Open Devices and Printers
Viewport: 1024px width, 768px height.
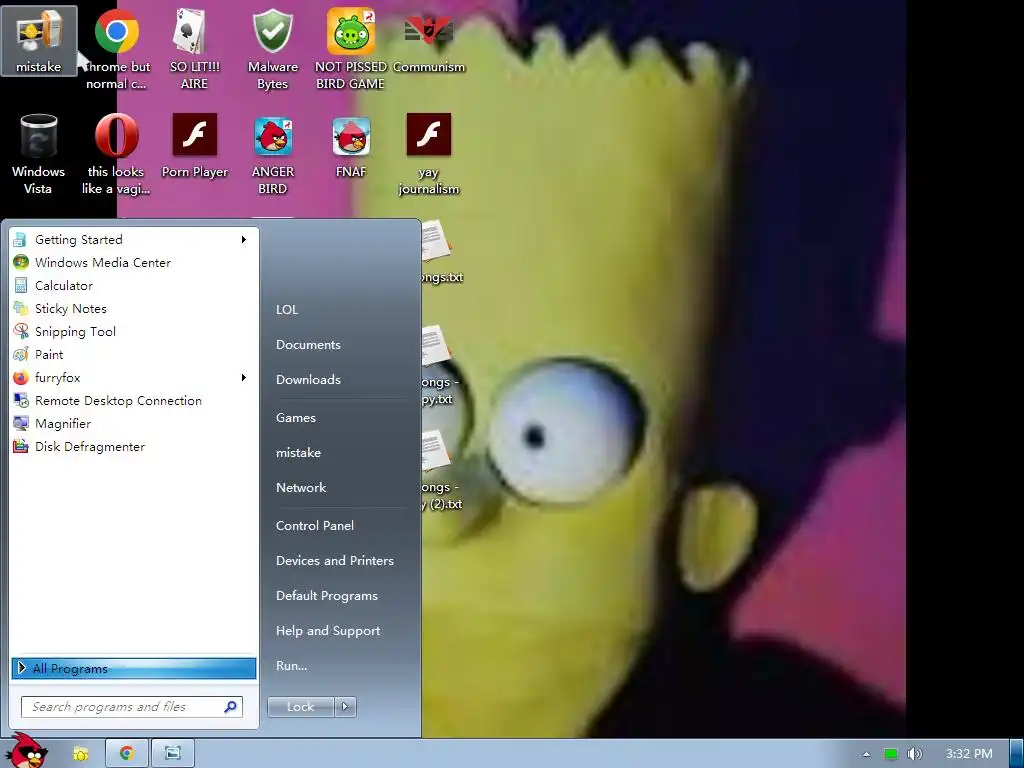click(335, 561)
